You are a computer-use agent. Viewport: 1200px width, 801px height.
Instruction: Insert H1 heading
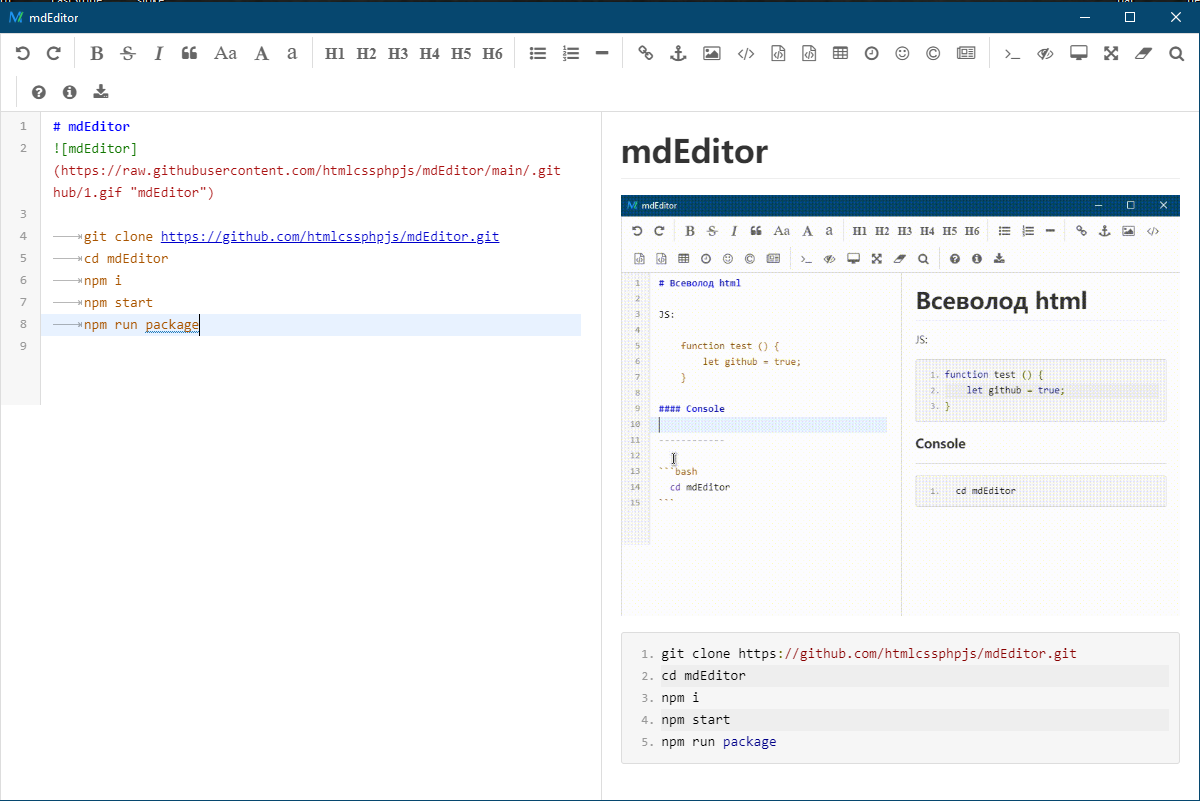[335, 54]
